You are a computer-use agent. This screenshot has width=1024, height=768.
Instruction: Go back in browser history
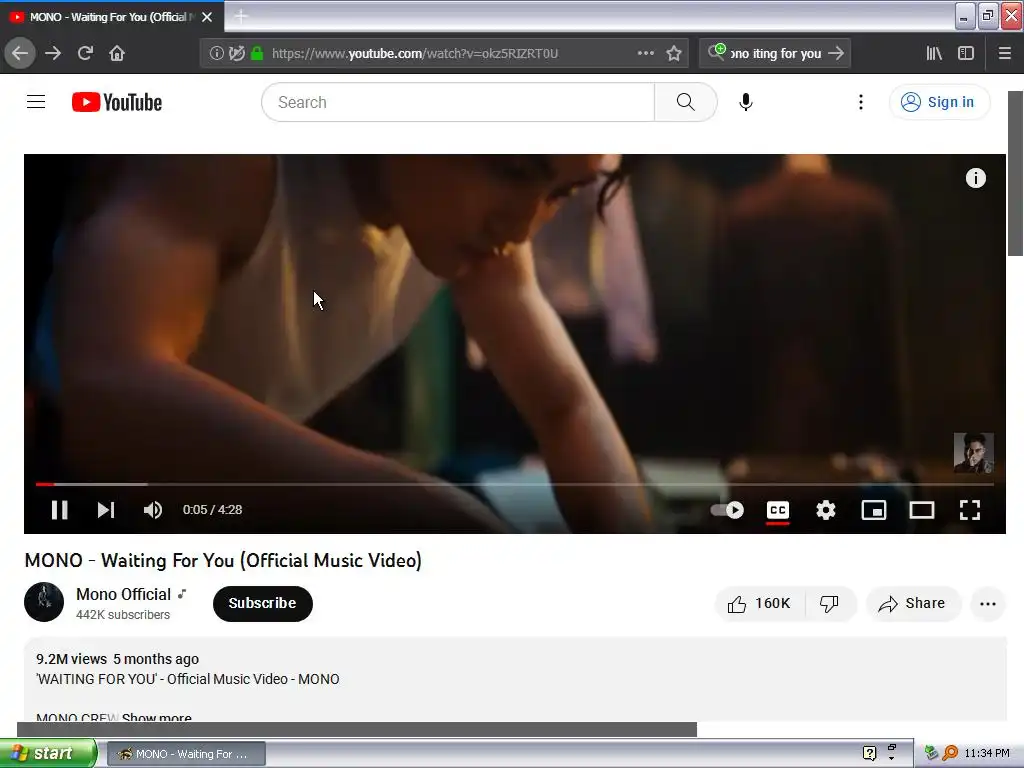point(20,54)
